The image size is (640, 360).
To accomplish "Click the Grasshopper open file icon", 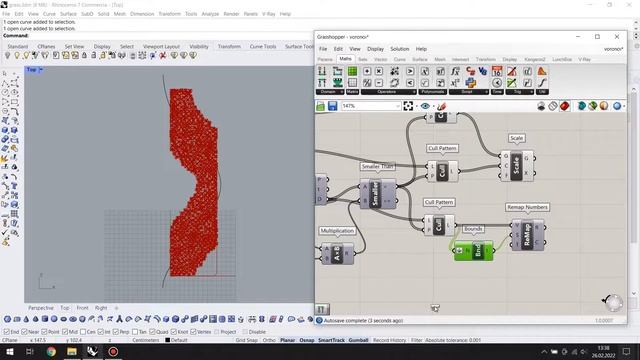I will pyautogui.click(x=320, y=106).
